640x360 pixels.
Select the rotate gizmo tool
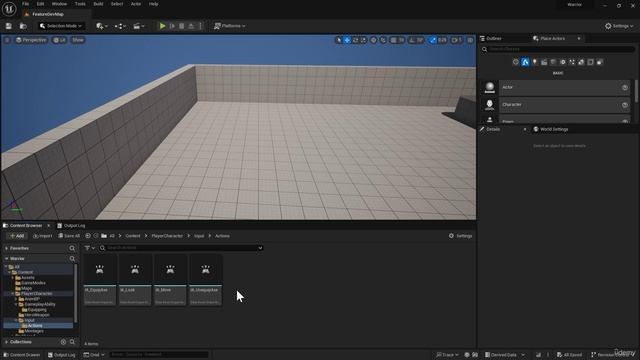click(356, 40)
